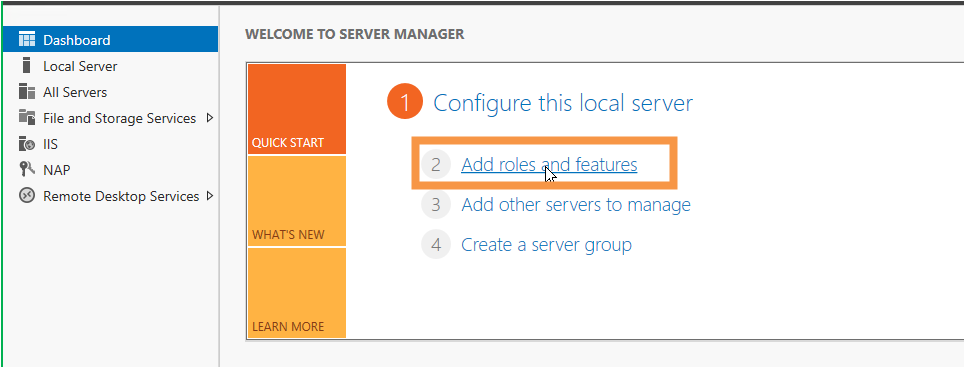Click the NAP key icon
Viewport: 965px width, 368px height.
27,170
